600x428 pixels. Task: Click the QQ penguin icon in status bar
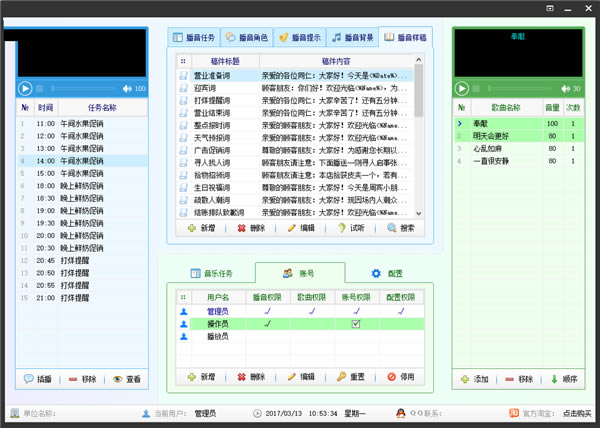(401, 413)
